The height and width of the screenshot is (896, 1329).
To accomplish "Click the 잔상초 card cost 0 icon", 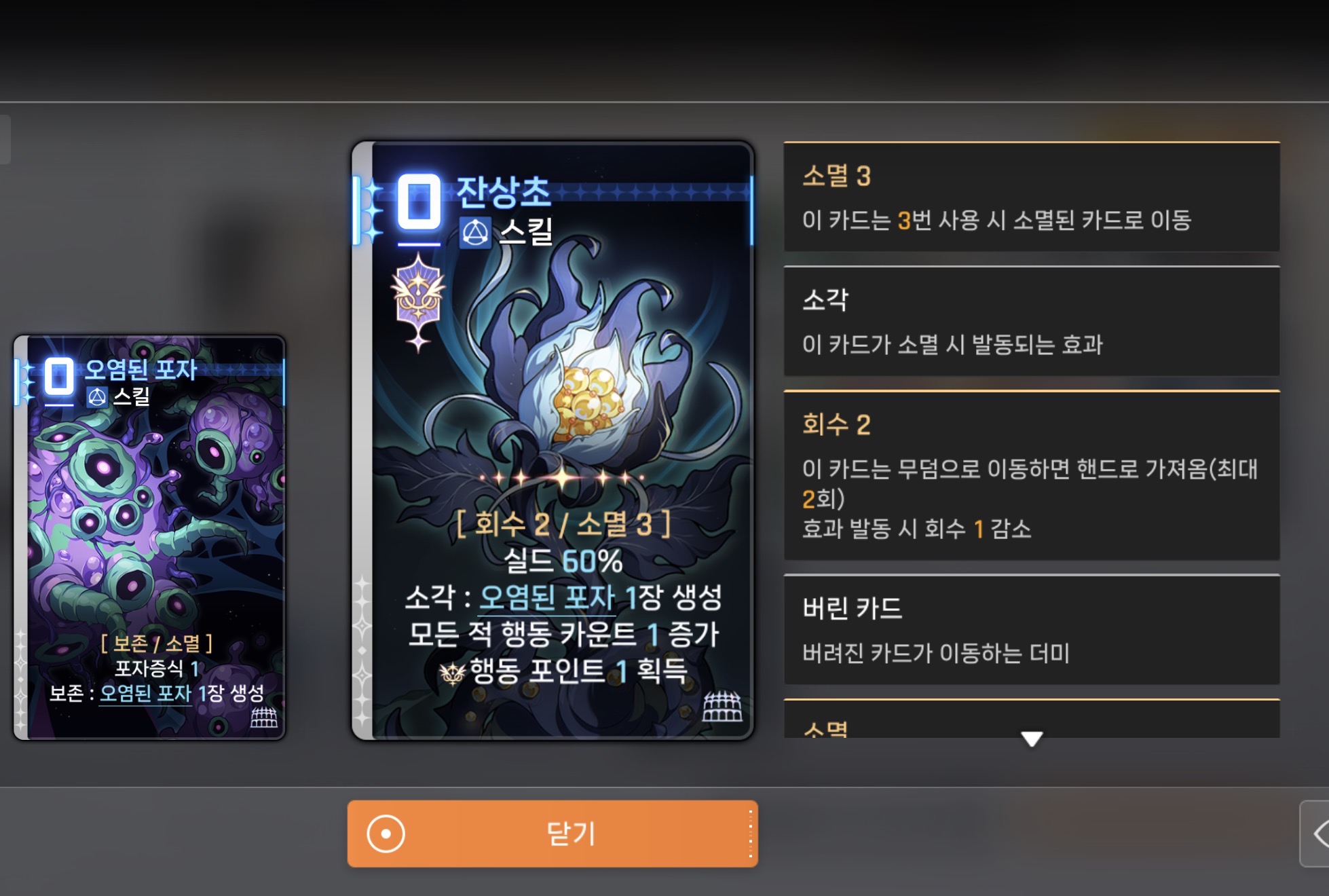I will (419, 203).
